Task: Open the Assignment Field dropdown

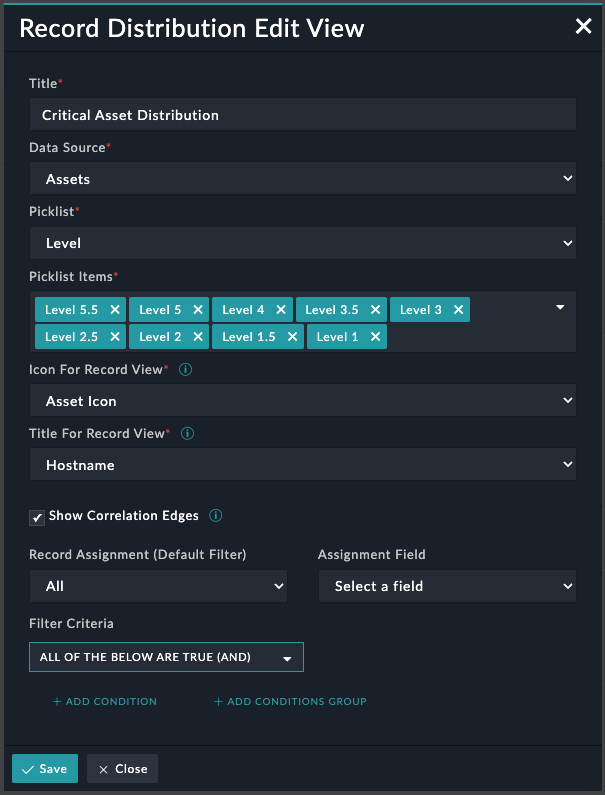Action: point(447,586)
